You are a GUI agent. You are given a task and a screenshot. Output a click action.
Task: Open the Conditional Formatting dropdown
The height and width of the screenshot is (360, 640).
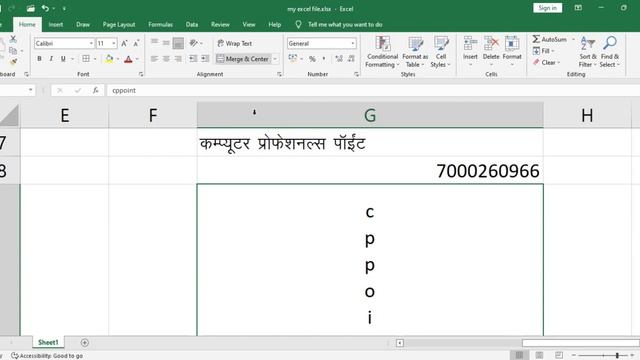(382, 52)
